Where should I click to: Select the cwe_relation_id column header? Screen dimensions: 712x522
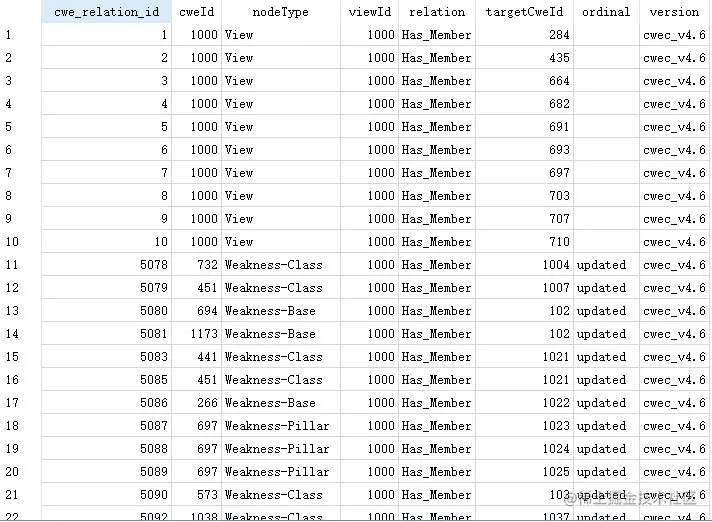click(x=106, y=11)
